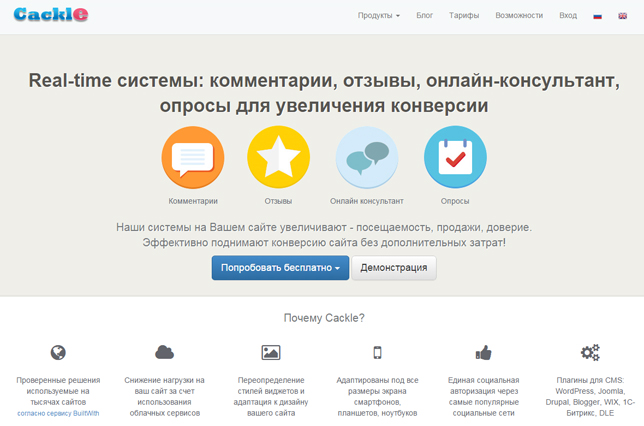The image size is (644, 426).
Task: Switch language with the UK flag icon
Action: pyautogui.click(x=623, y=16)
